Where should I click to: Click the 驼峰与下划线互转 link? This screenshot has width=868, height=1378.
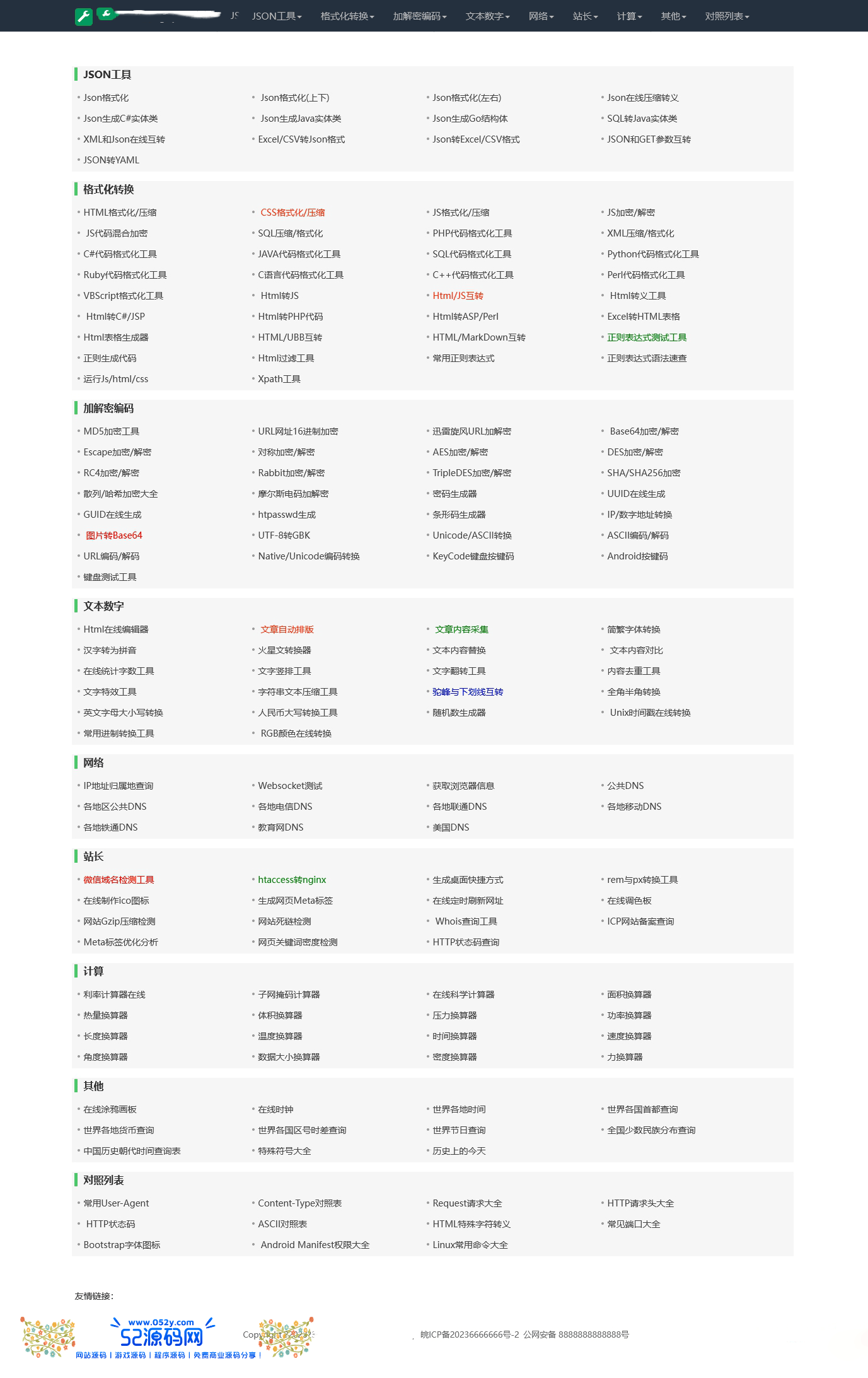(468, 692)
